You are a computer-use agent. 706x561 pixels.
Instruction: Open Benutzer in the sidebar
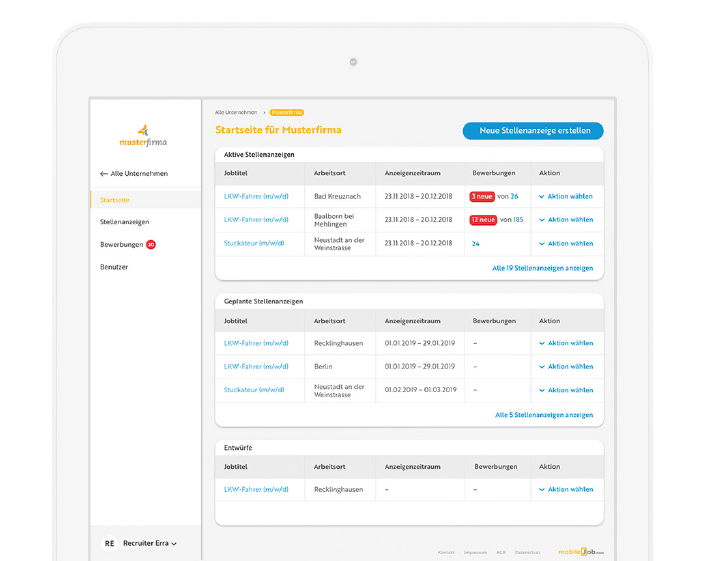tap(114, 267)
